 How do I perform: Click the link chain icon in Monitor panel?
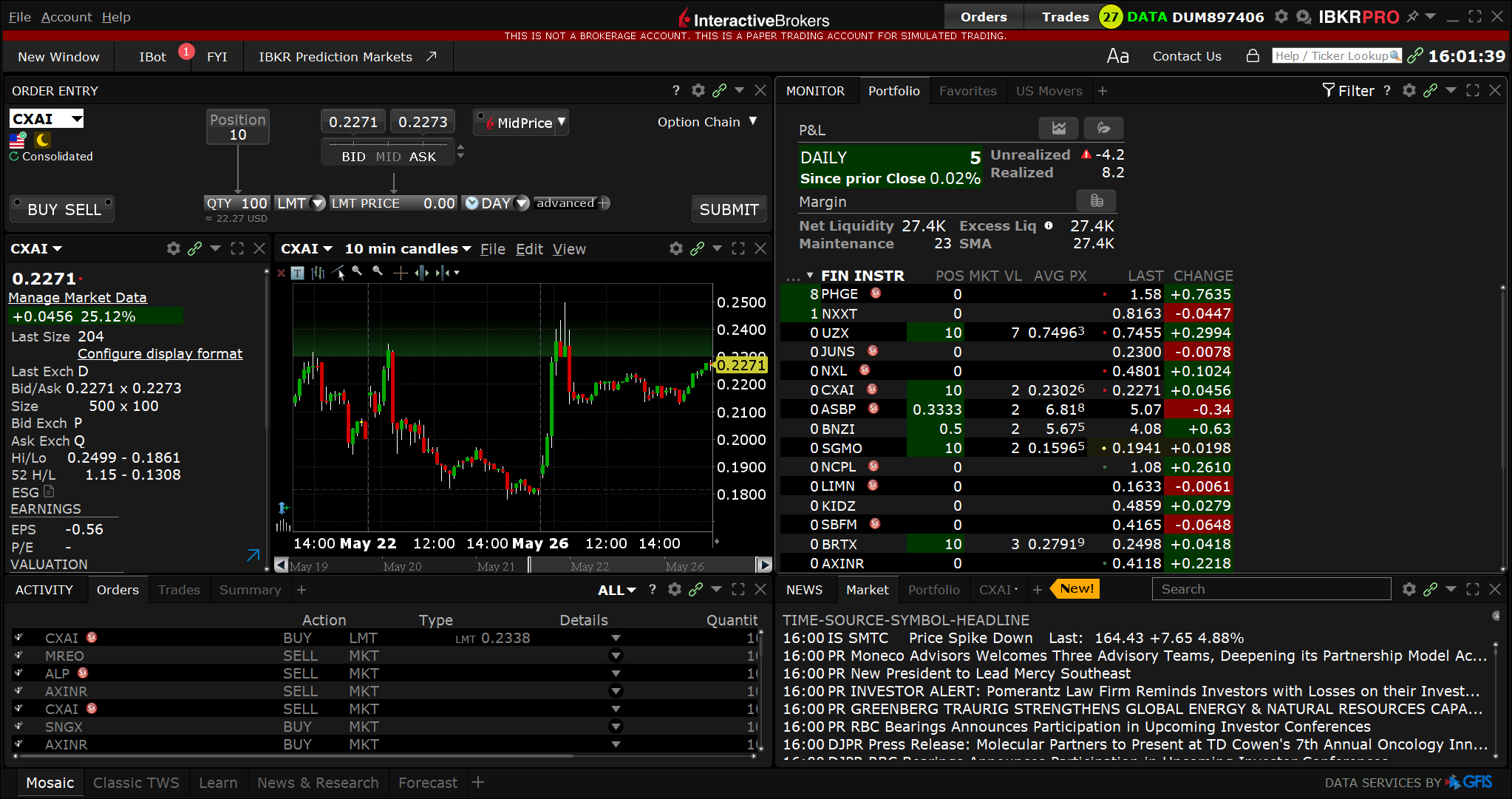coord(1430,90)
